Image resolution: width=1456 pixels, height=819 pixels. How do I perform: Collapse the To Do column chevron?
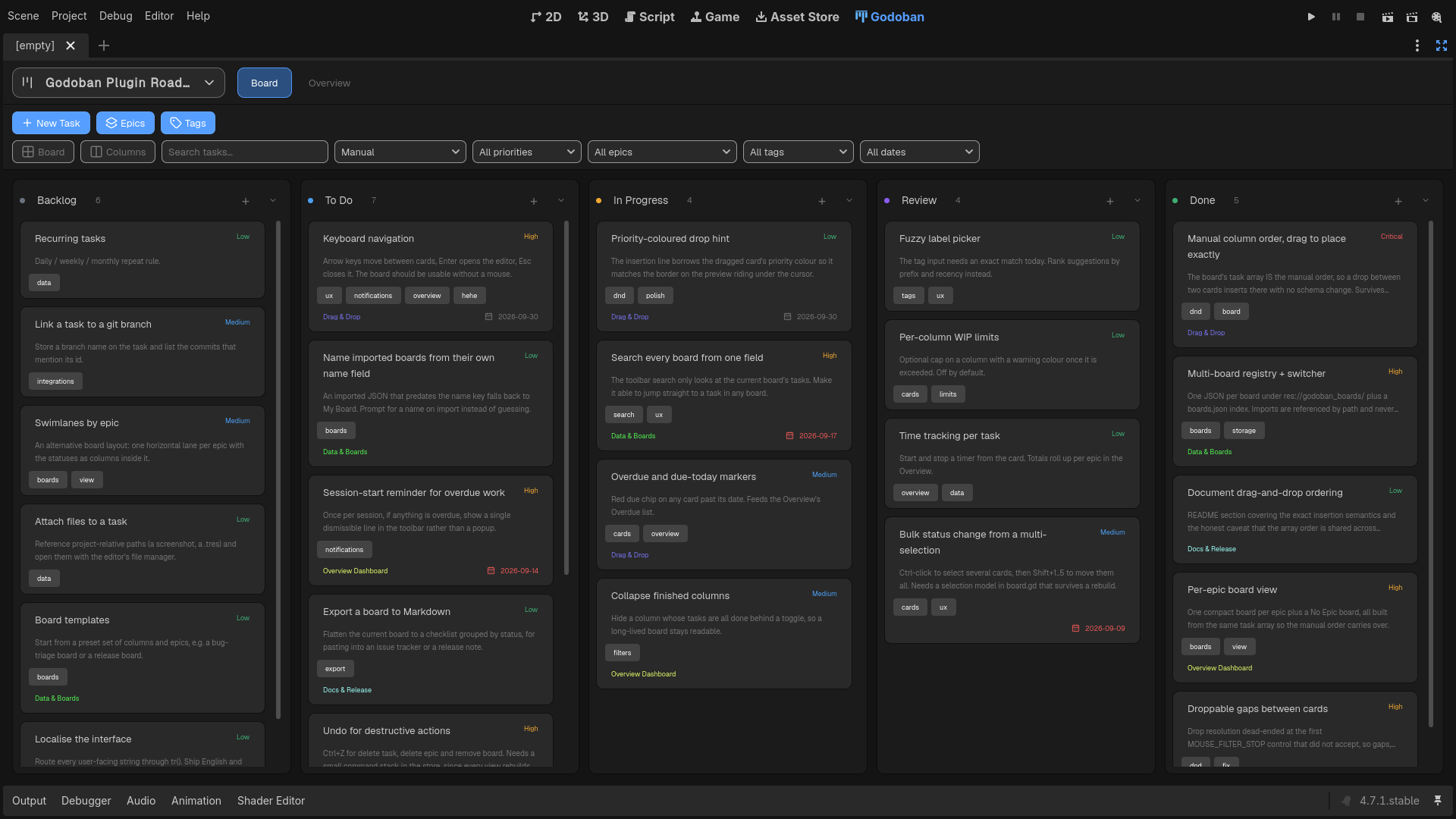coord(561,201)
